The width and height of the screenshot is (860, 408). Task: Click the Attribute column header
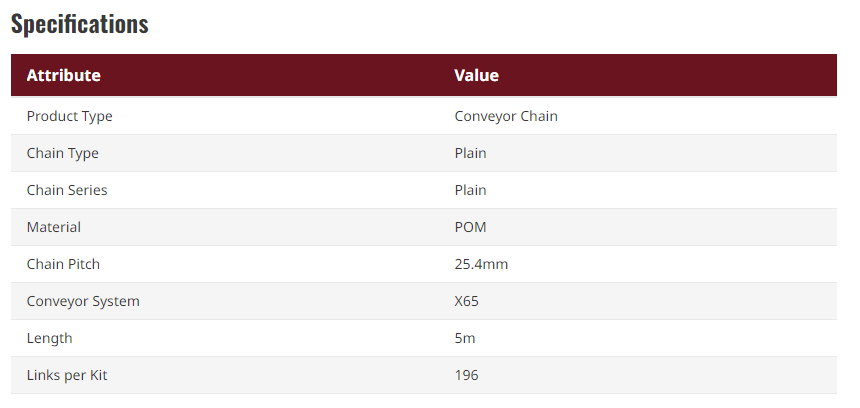coord(63,75)
